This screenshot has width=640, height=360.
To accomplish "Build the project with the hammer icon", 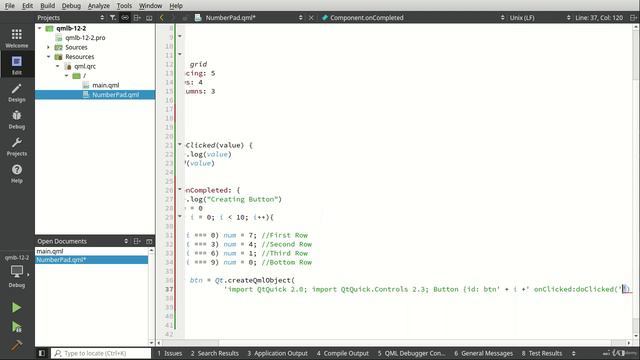I will tap(16, 345).
